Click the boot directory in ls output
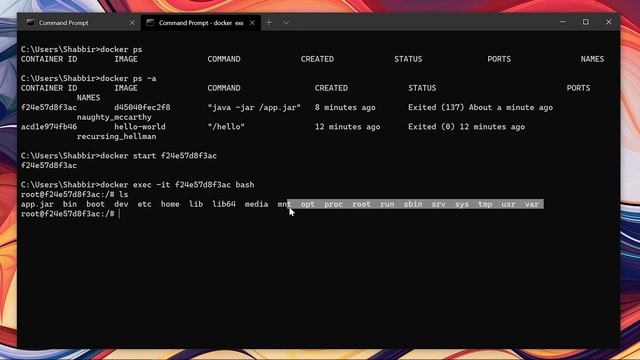This screenshot has height=360, width=640. click(x=96, y=204)
